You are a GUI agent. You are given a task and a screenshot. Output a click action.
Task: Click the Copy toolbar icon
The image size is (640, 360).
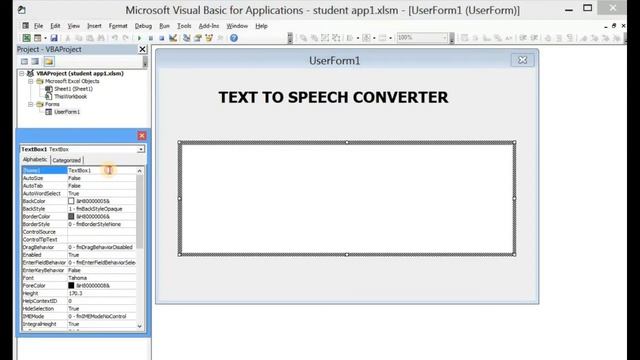coord(79,38)
